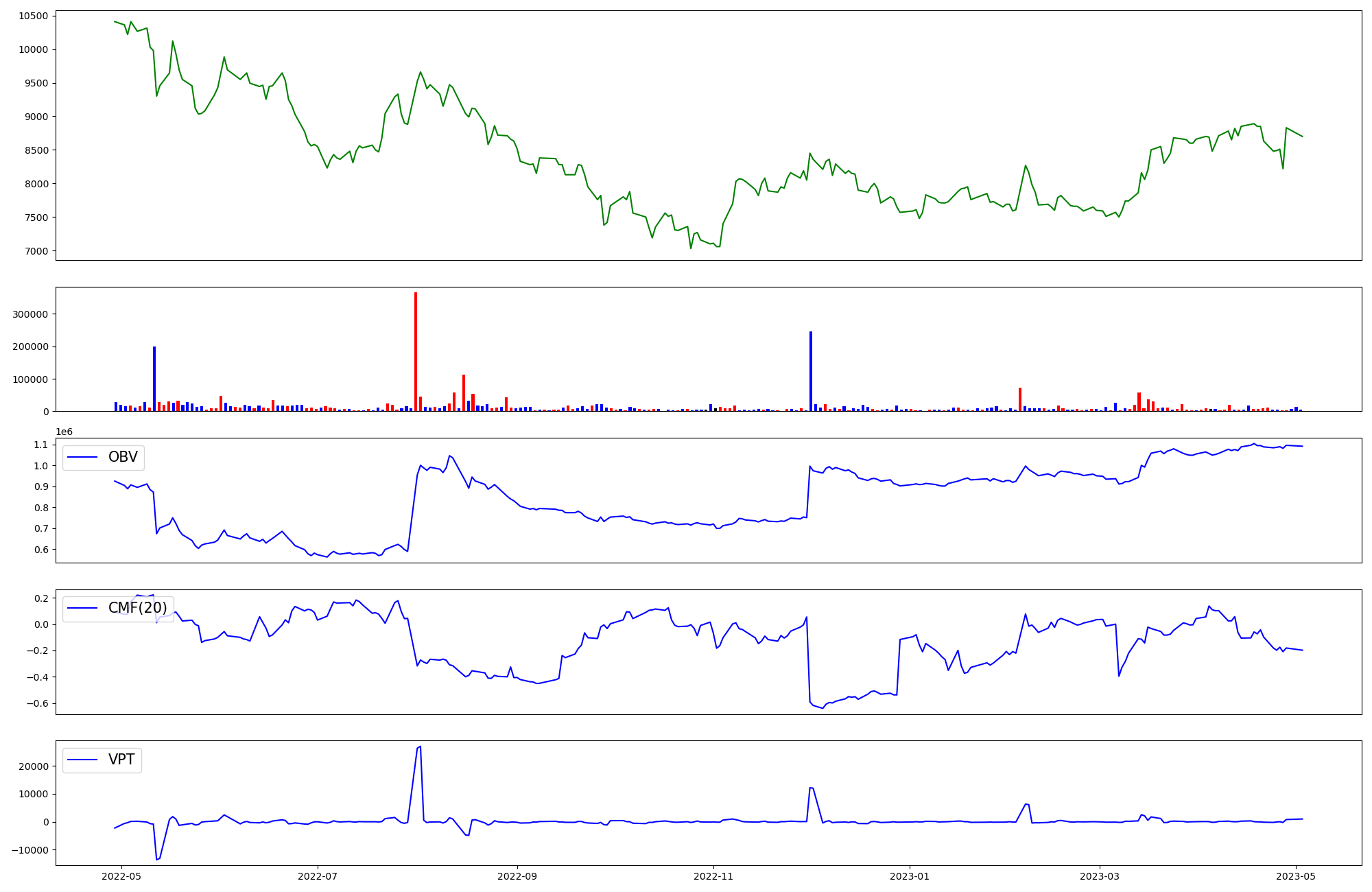Click the VPT legend label
Screen dimensions: 1372x892
[x=121, y=760]
